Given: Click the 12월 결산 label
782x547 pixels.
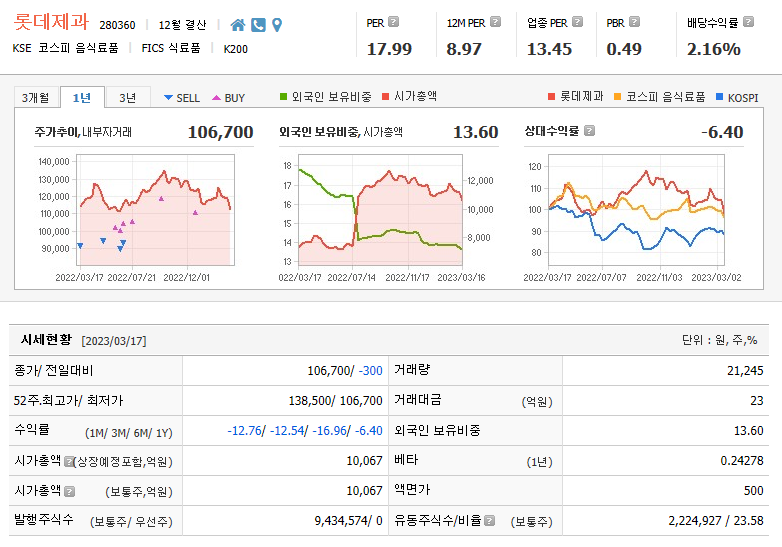Looking at the screenshot, I should pyautogui.click(x=182, y=25).
